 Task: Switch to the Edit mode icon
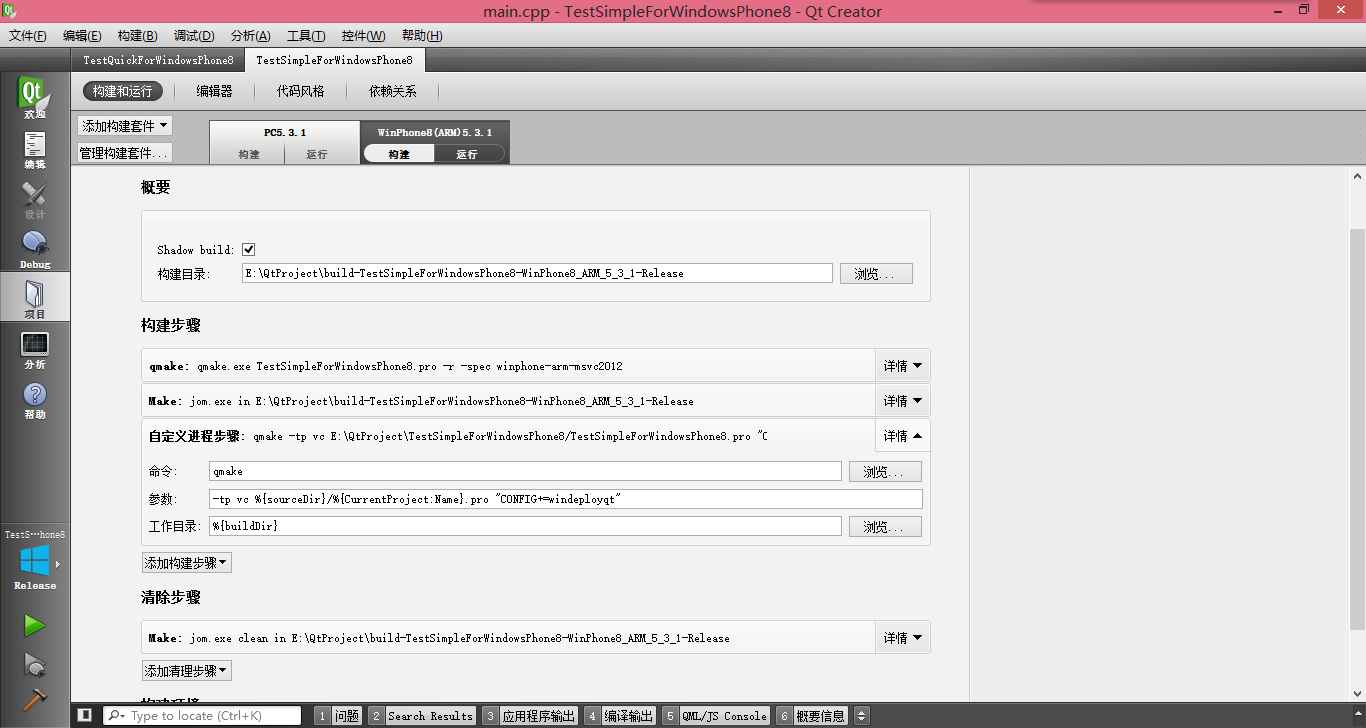[x=35, y=147]
